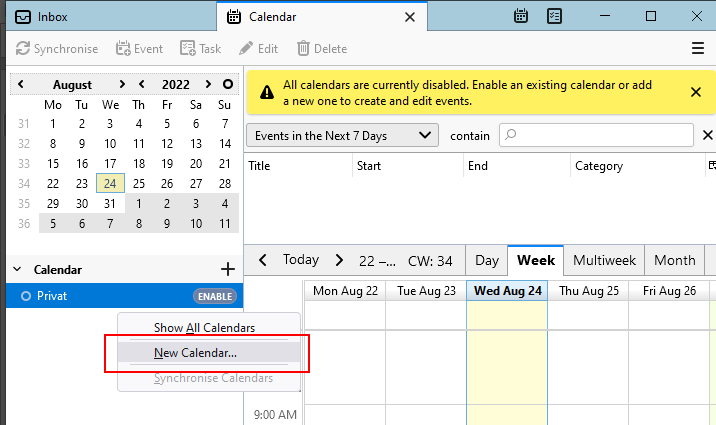The image size is (716, 425).
Task: Click the Today button
Action: click(300, 260)
